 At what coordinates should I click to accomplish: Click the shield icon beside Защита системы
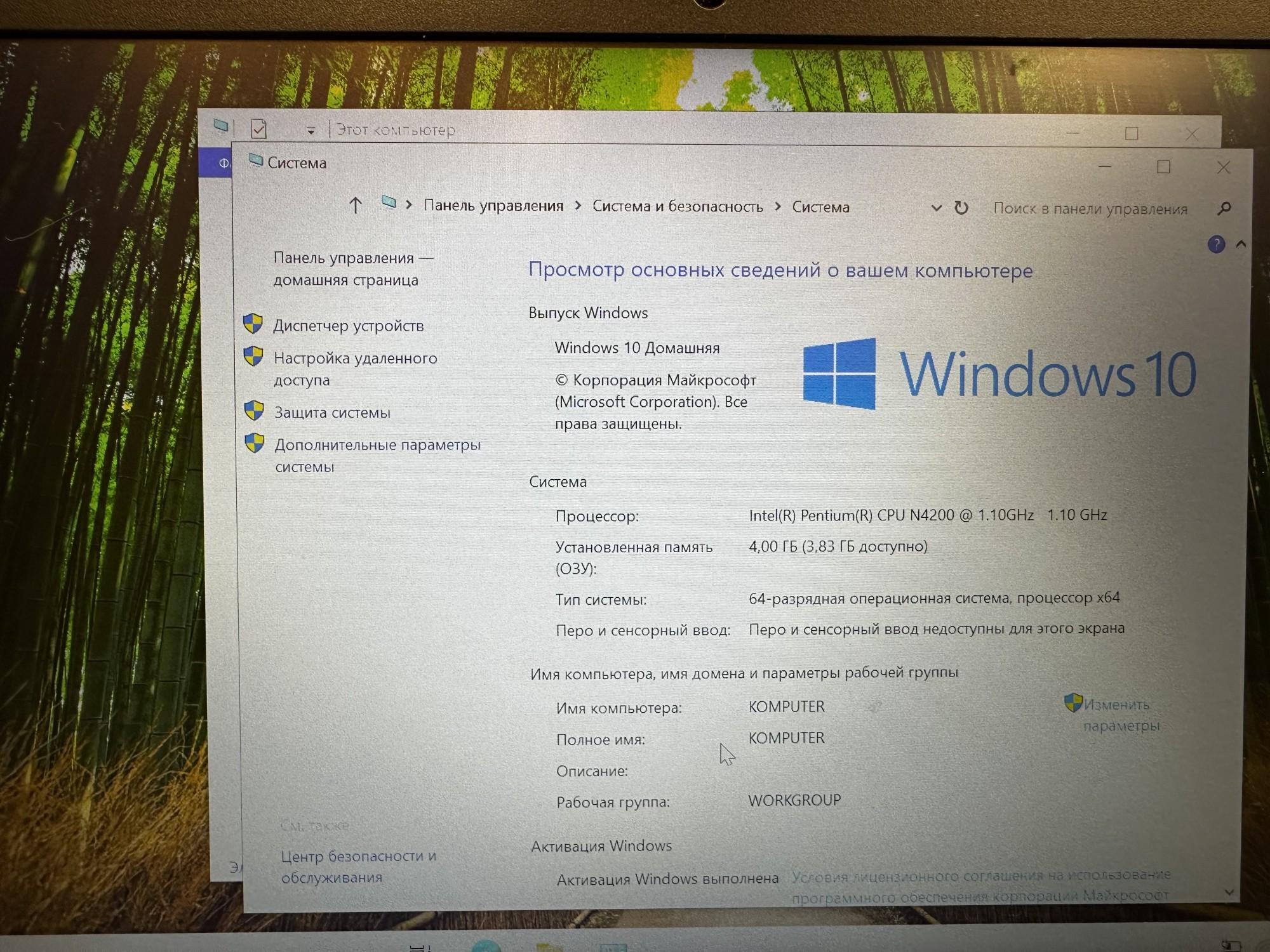255,411
